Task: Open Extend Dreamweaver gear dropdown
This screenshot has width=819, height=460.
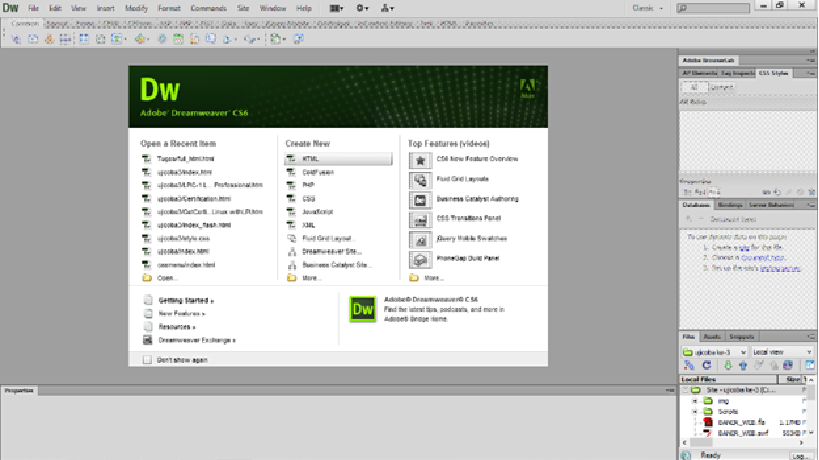Action: tap(362, 8)
